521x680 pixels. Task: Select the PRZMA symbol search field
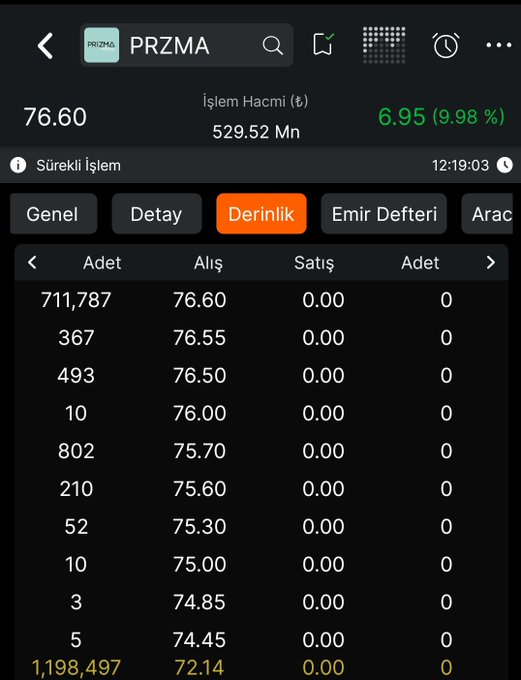(x=187, y=45)
